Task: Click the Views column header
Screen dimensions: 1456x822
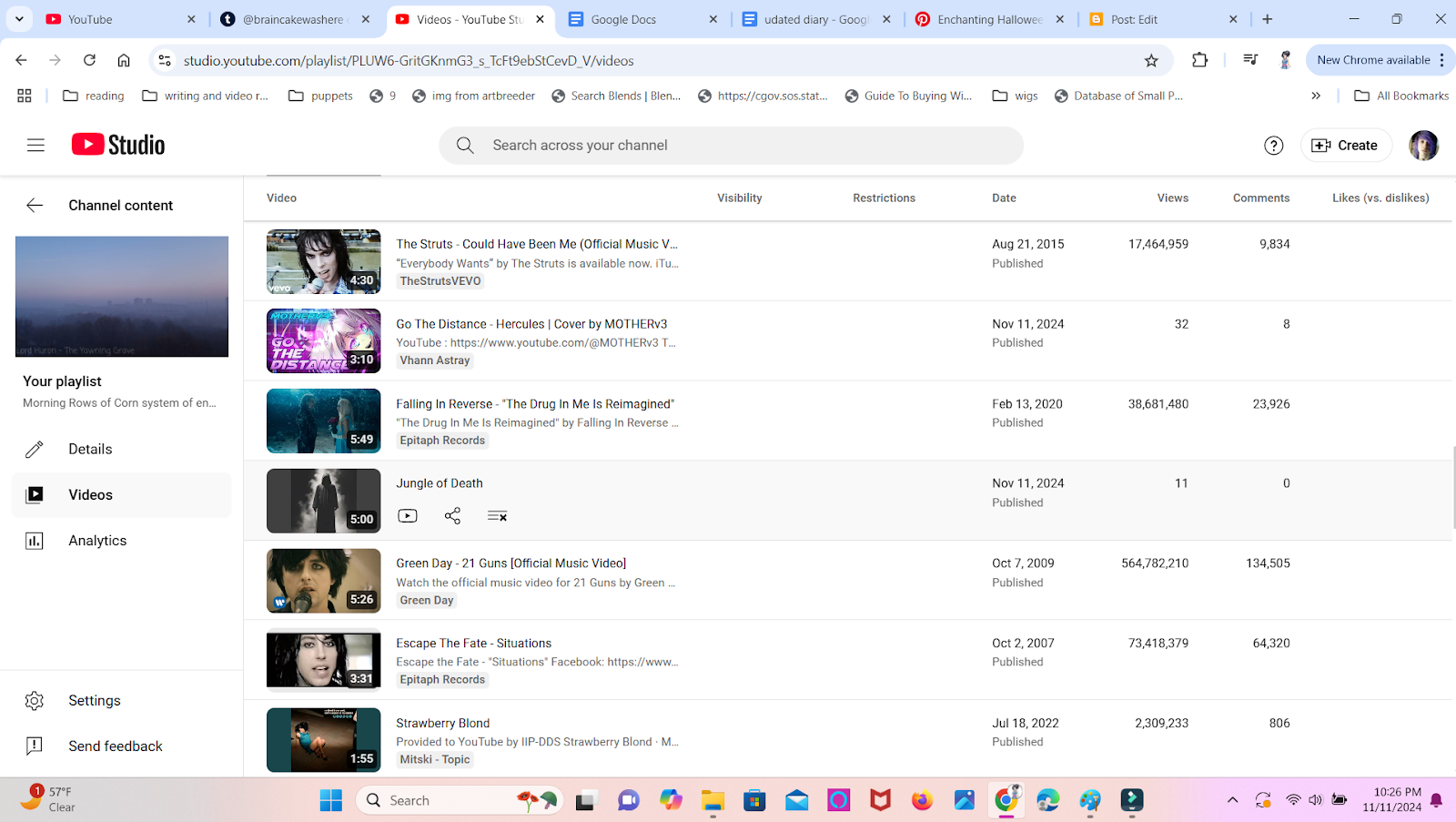Action: click(x=1172, y=198)
